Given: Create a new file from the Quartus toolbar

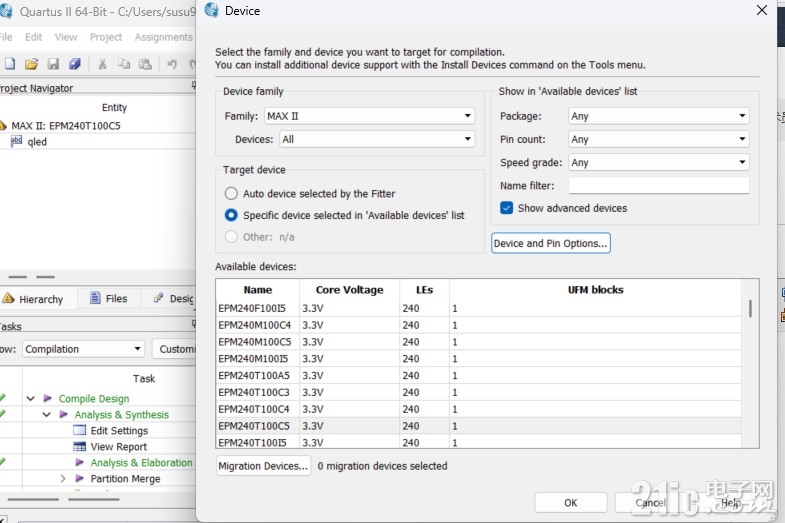Looking at the screenshot, I should 10,64.
